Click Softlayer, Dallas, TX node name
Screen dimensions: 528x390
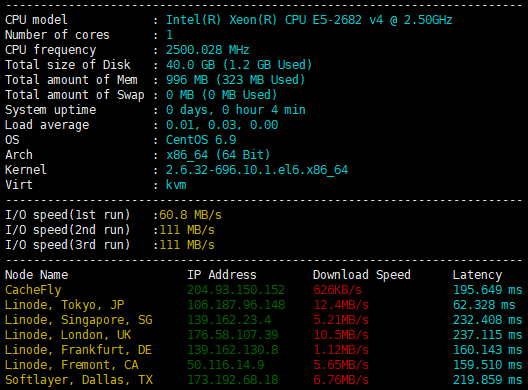click(x=79, y=380)
